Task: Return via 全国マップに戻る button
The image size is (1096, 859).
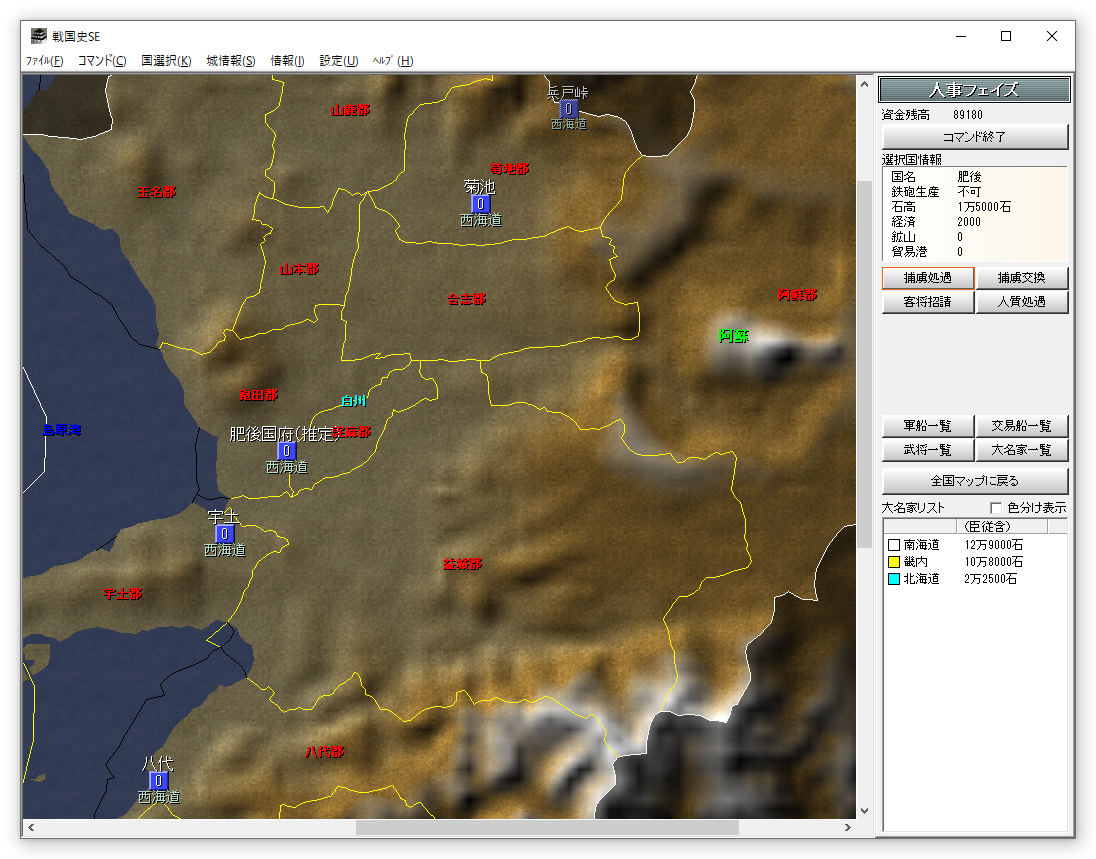Action: pyautogui.click(x=975, y=481)
